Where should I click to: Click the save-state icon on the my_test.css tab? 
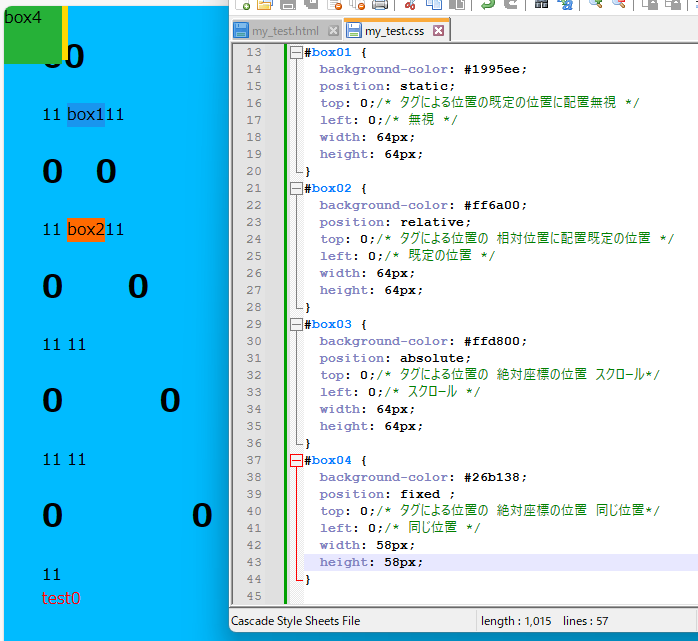[354, 31]
